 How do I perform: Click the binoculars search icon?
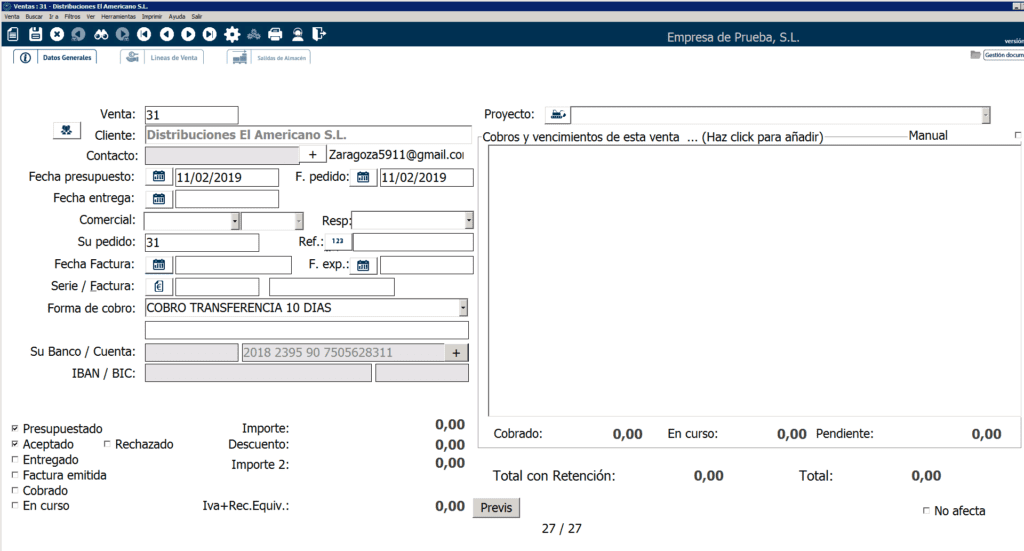pos(100,34)
